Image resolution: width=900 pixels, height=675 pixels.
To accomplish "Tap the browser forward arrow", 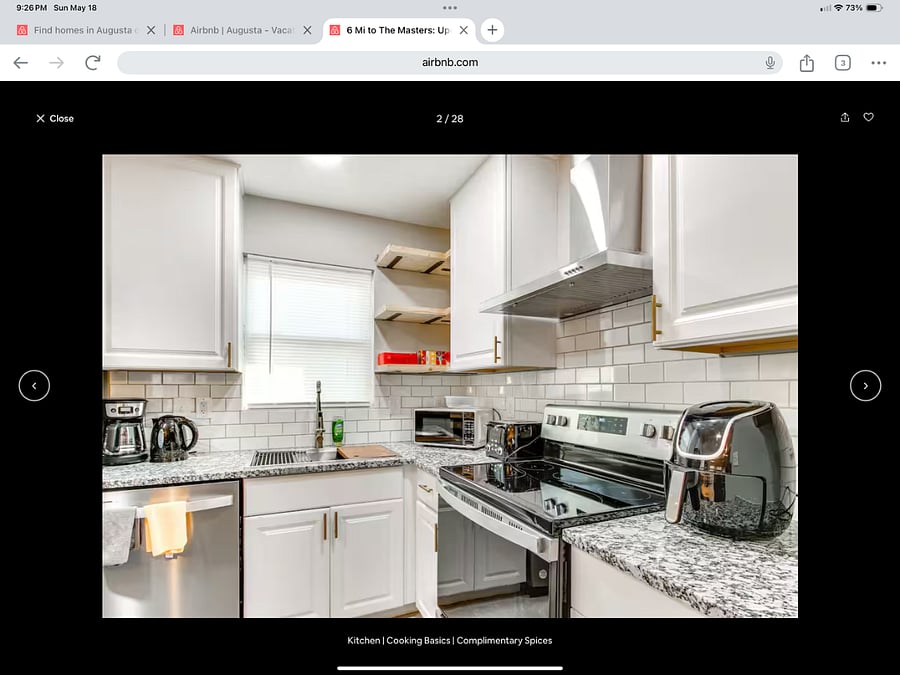I will click(x=56, y=63).
